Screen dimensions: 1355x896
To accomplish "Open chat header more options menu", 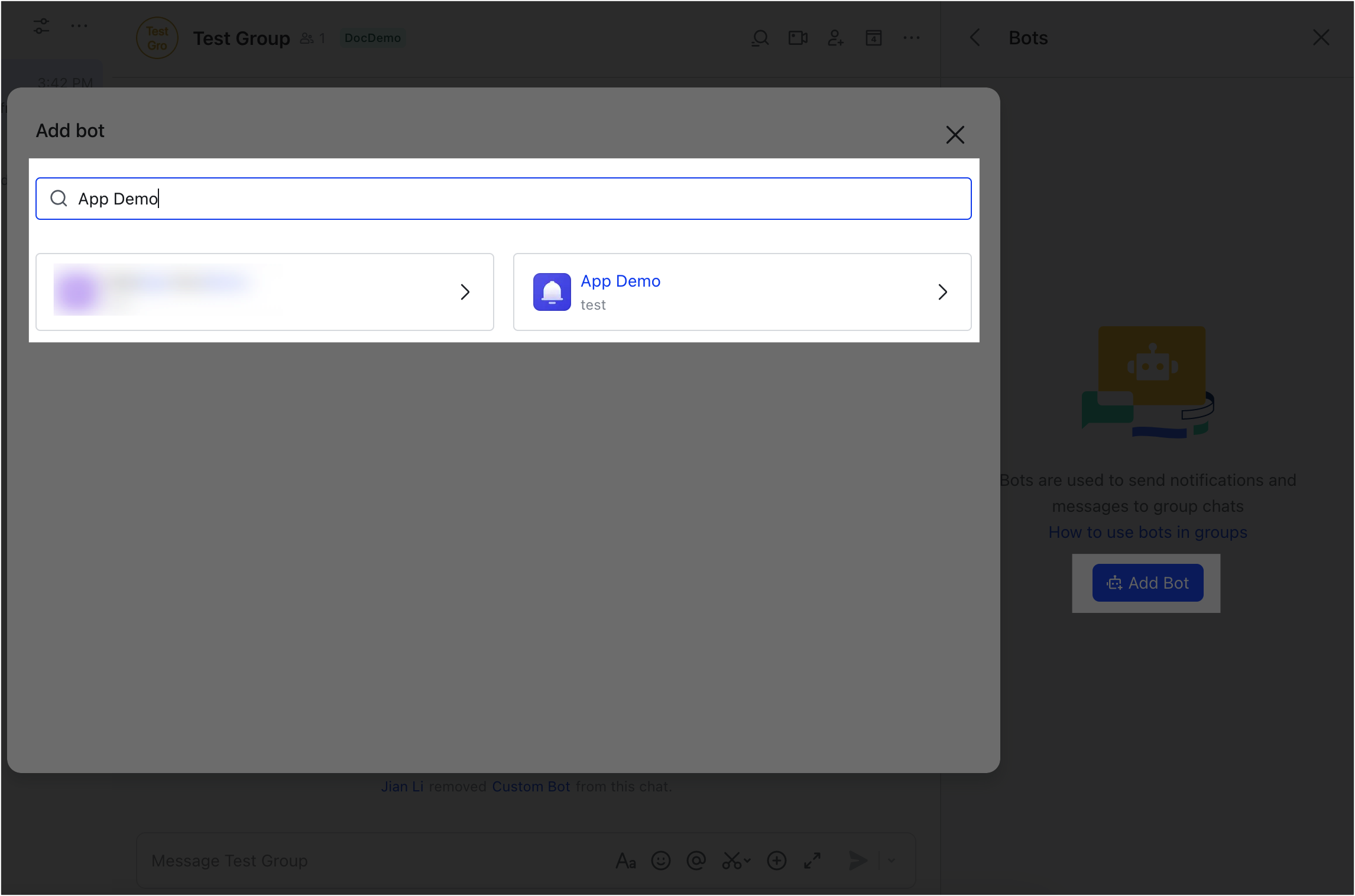I will pyautogui.click(x=911, y=38).
